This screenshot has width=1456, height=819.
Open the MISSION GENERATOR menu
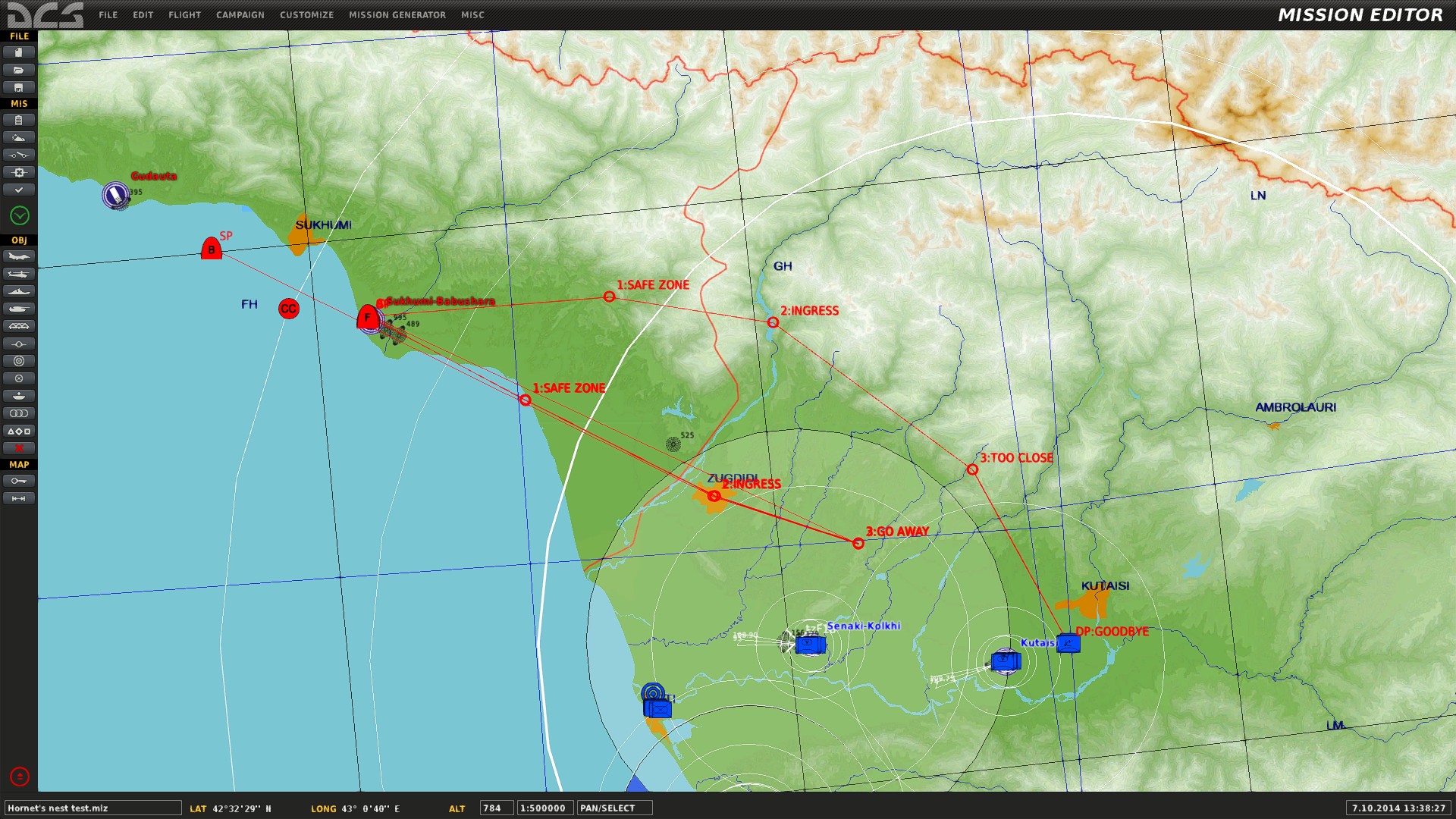click(x=397, y=14)
